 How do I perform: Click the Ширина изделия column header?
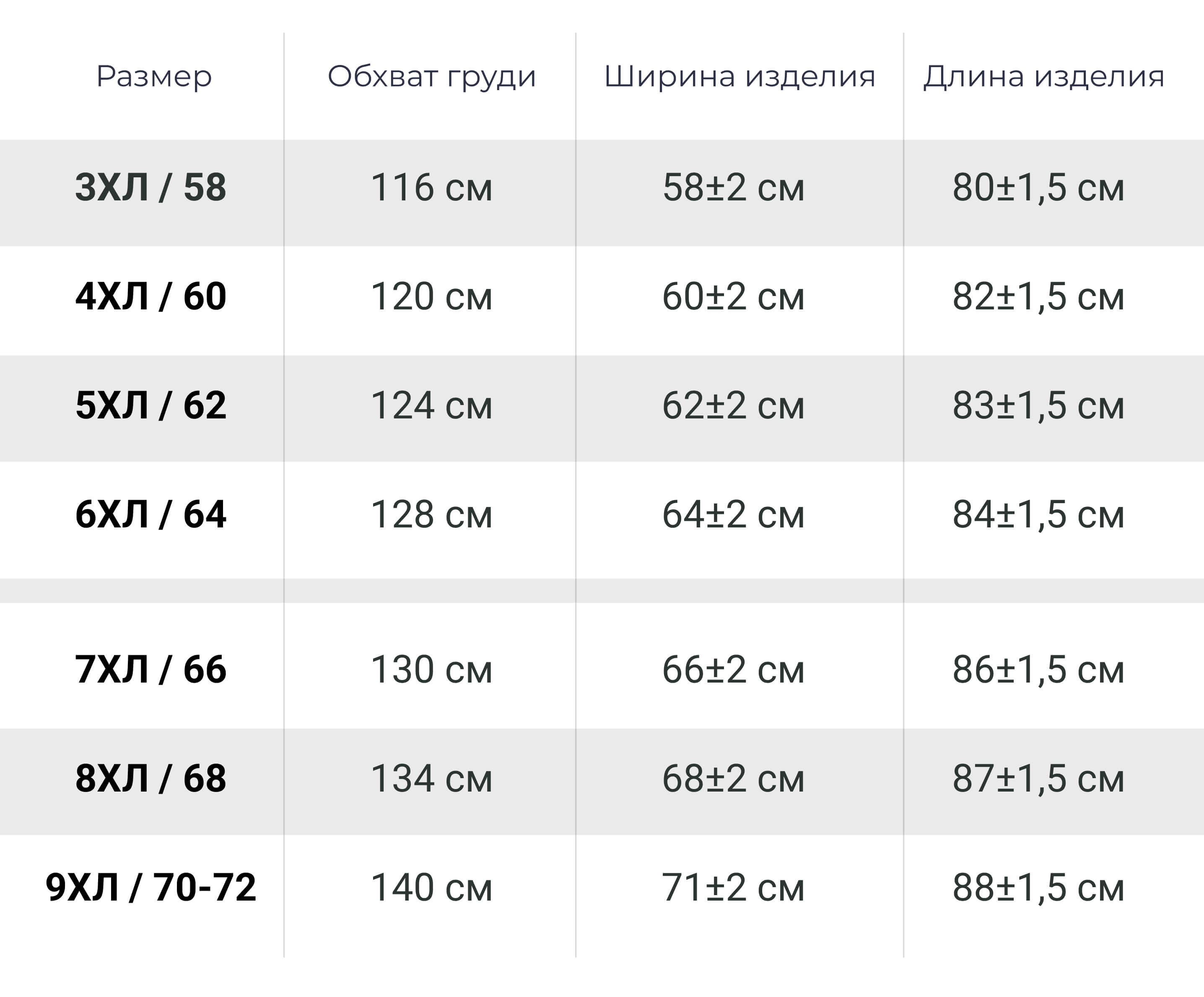(740, 76)
